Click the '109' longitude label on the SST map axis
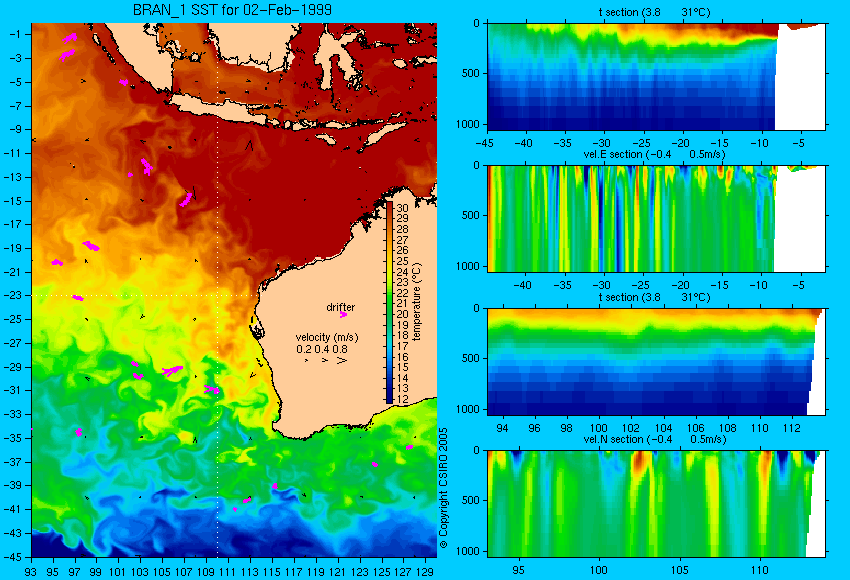850x580 pixels. tap(207, 571)
